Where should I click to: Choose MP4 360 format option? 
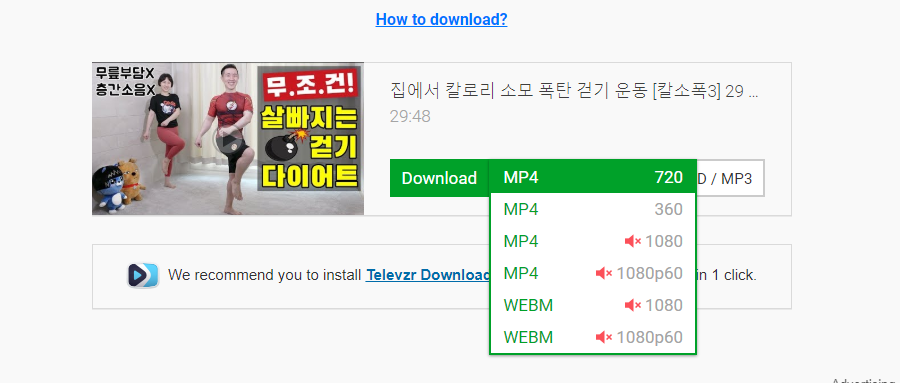(x=593, y=210)
